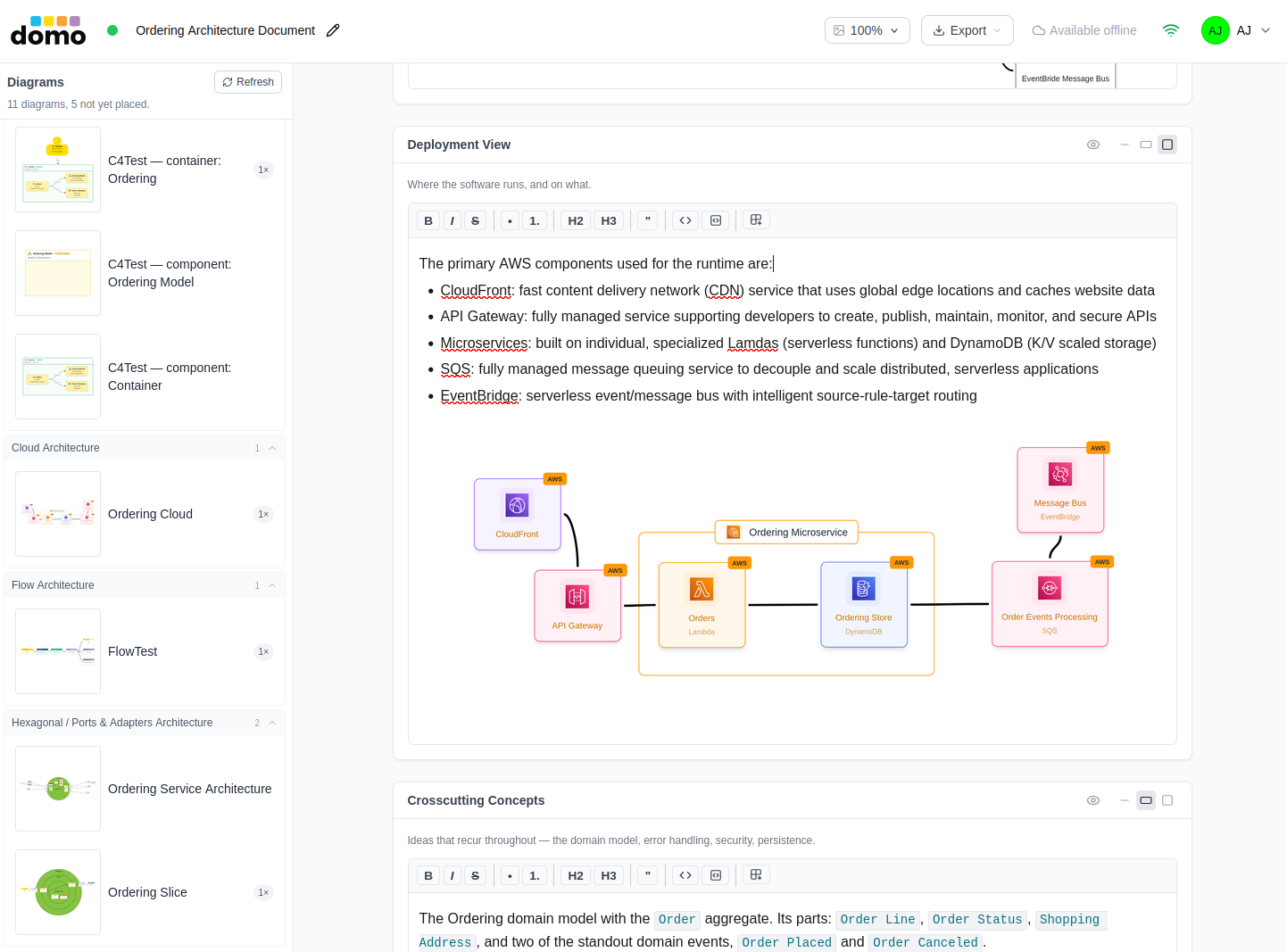Insert numbered list in Deployment View editor
1287x952 pixels.
(x=535, y=220)
